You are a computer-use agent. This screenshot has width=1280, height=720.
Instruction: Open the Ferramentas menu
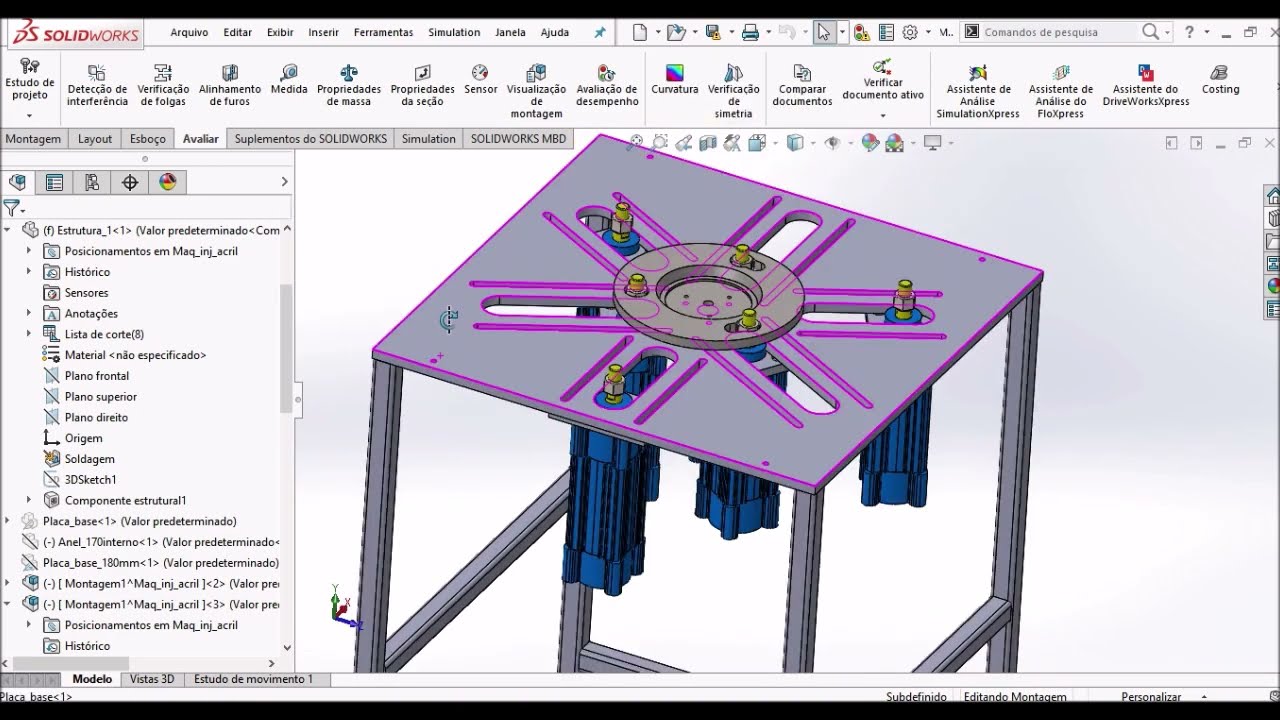click(383, 32)
